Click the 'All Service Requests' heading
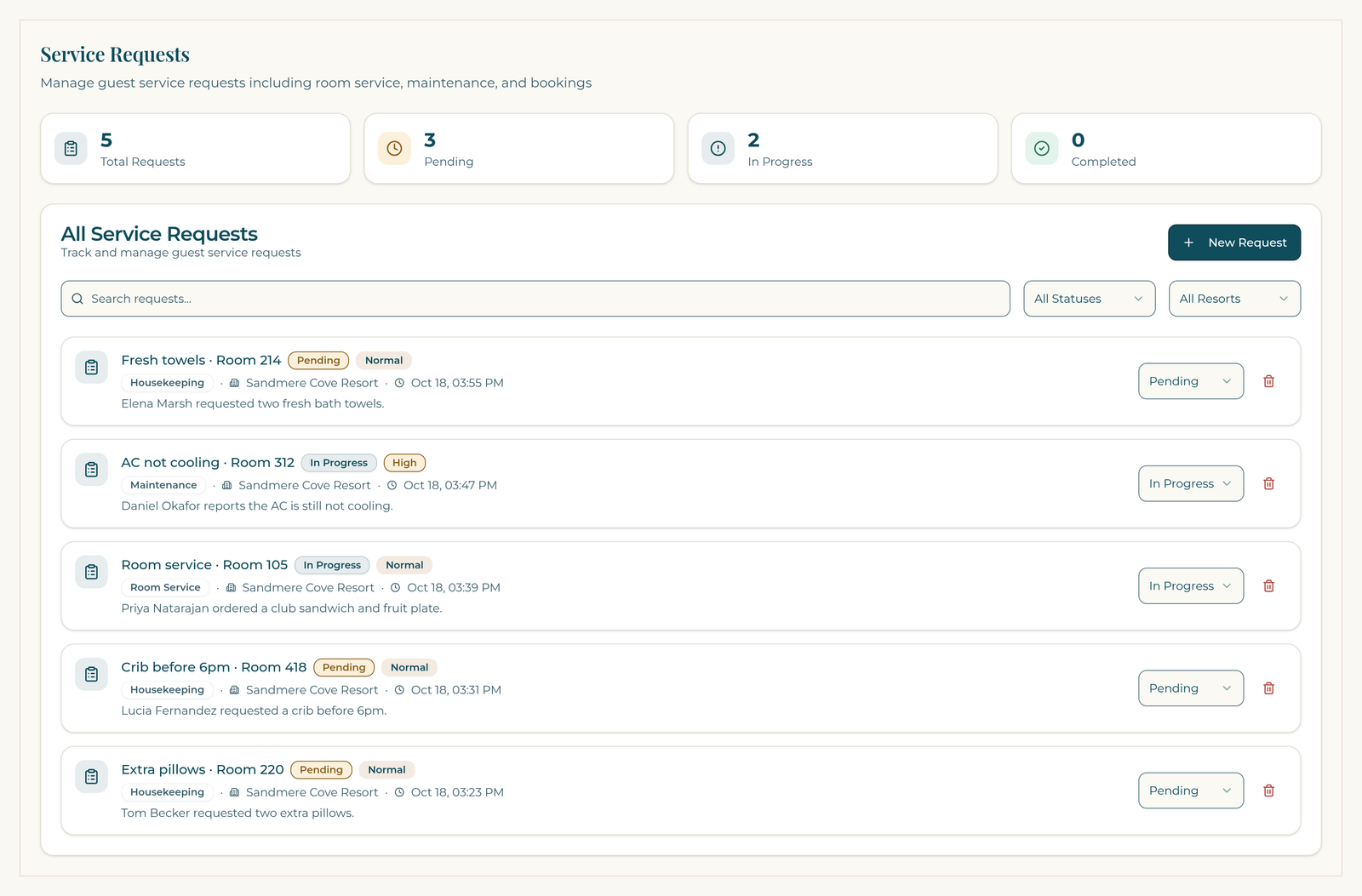This screenshot has height=896, width=1362. [x=159, y=234]
